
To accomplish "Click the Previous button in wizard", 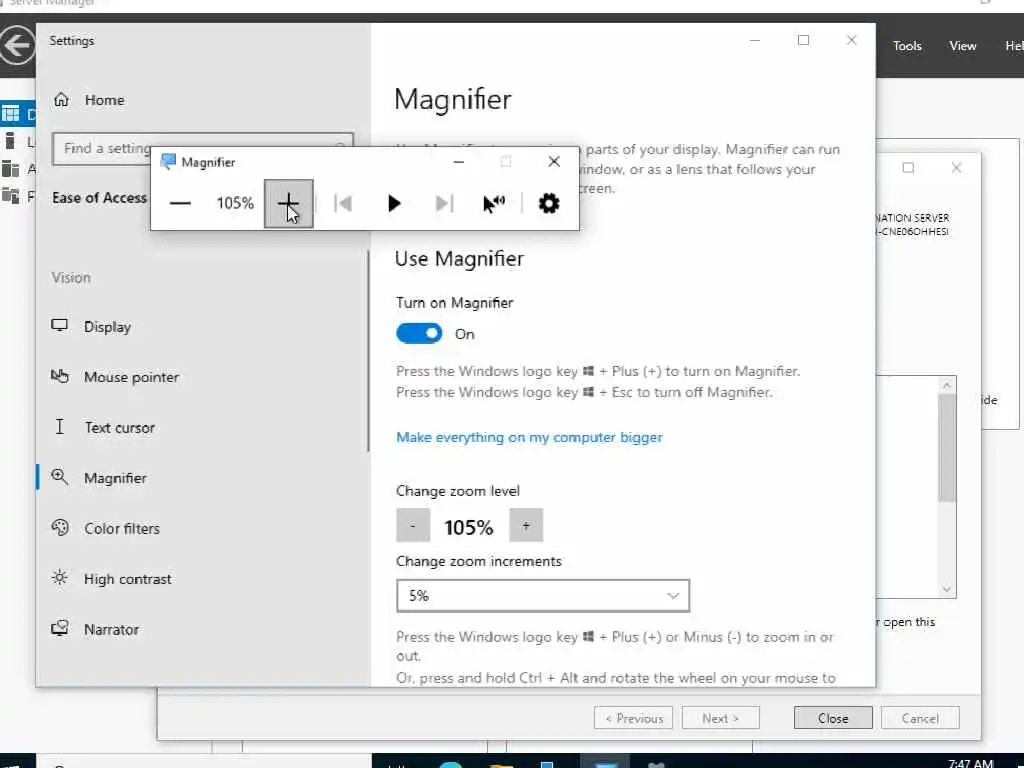I will click(633, 718).
